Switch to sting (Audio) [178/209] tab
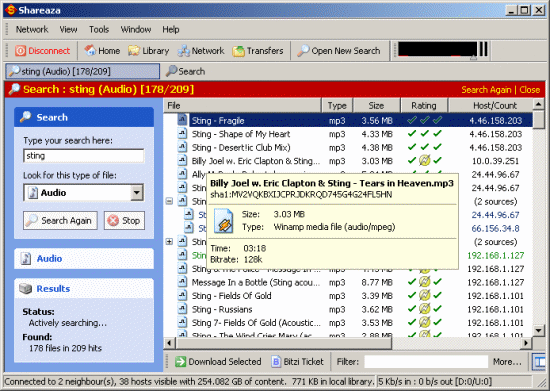This screenshot has height=391, width=550. 83,71
